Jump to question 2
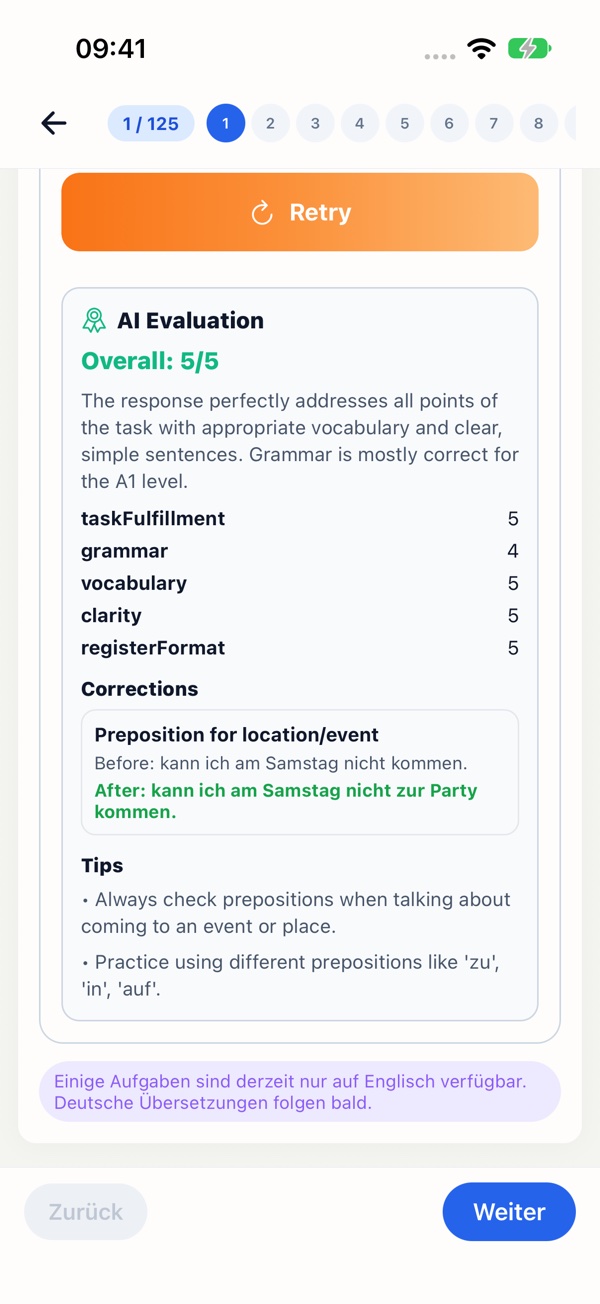Viewport: 600px width, 1304px height. point(270,124)
